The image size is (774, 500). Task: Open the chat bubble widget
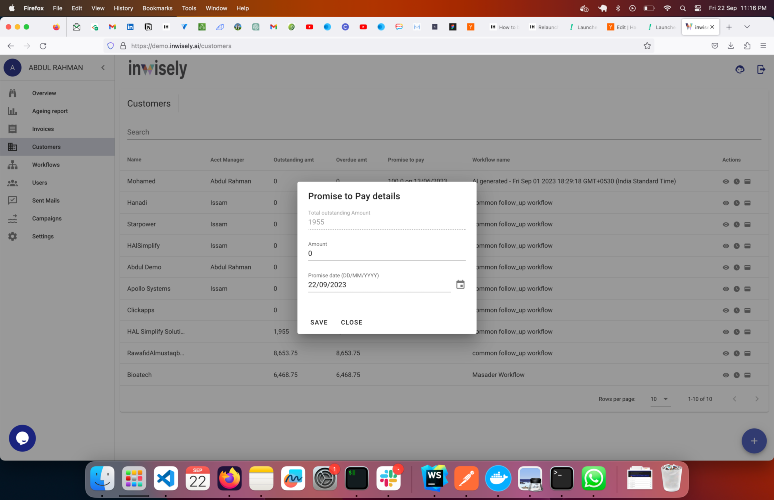click(x=22, y=438)
